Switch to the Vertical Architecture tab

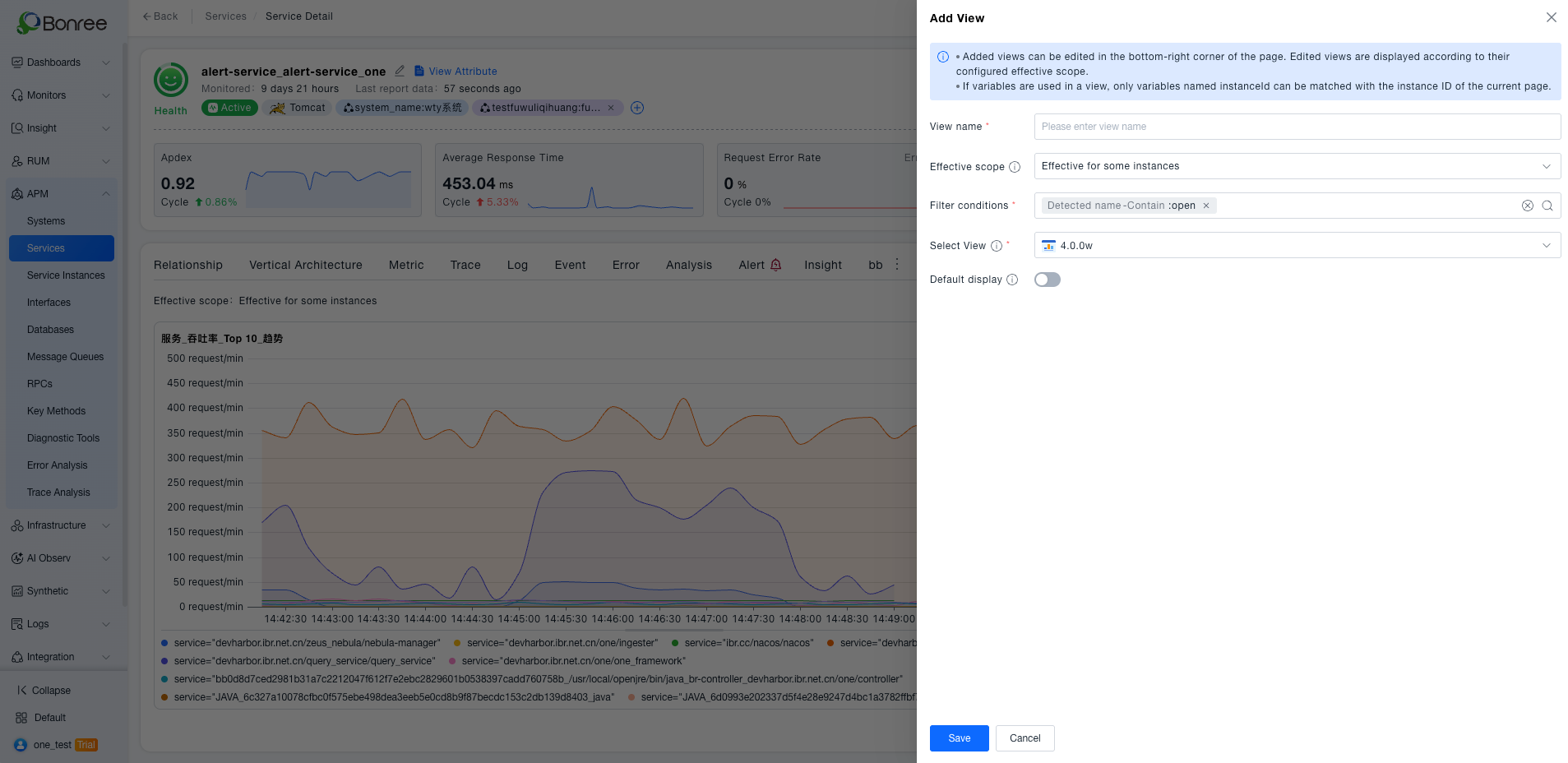tap(306, 265)
